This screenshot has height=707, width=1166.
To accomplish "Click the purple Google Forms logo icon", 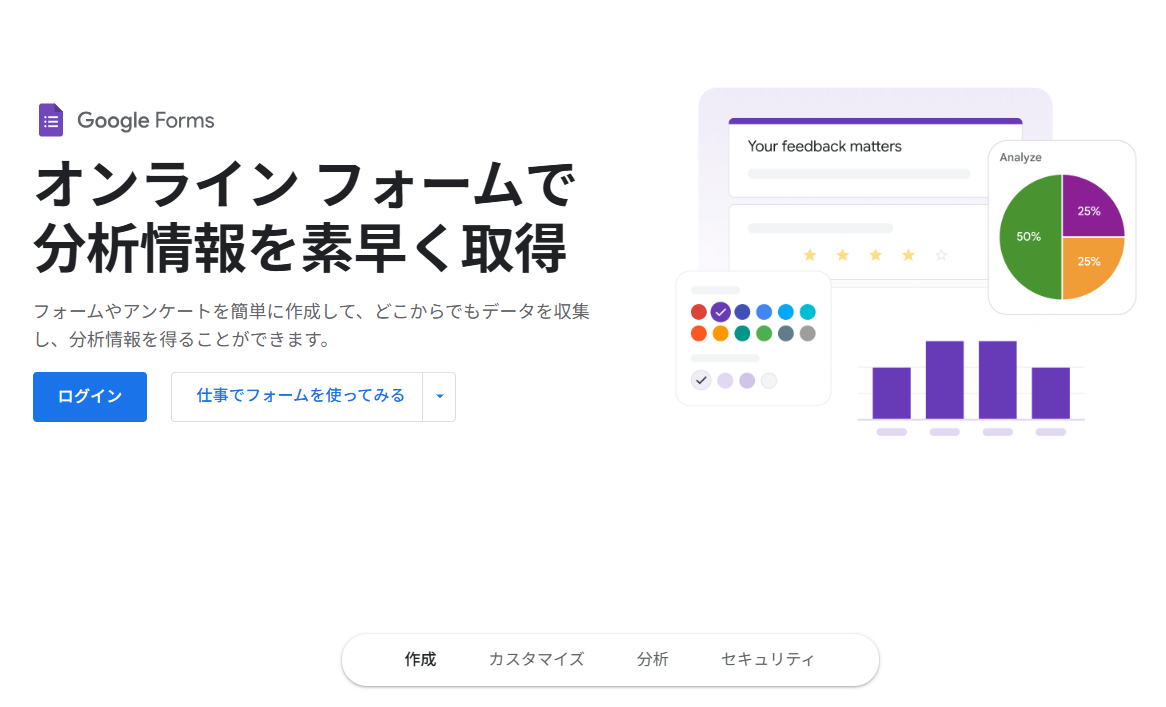I will [x=51, y=120].
